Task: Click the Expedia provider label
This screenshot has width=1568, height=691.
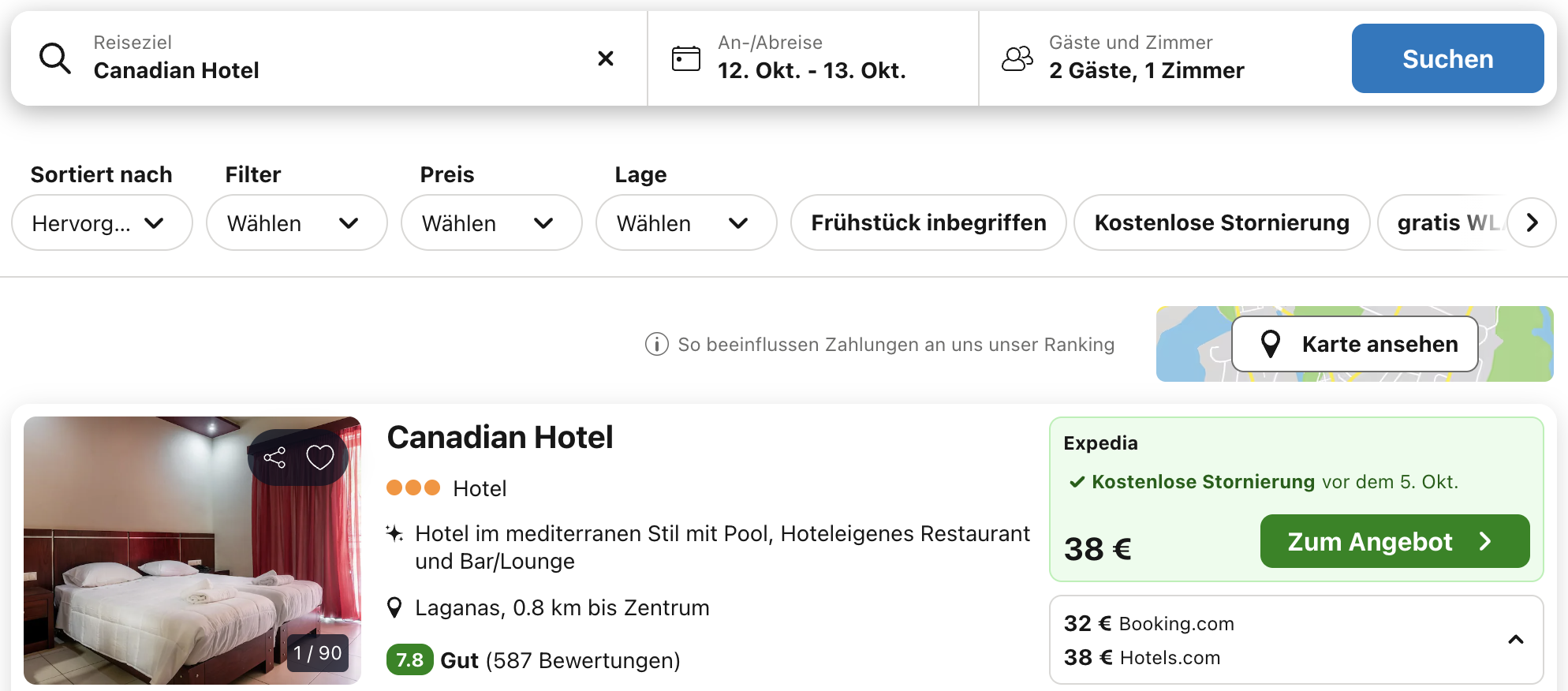Action: (x=1100, y=443)
